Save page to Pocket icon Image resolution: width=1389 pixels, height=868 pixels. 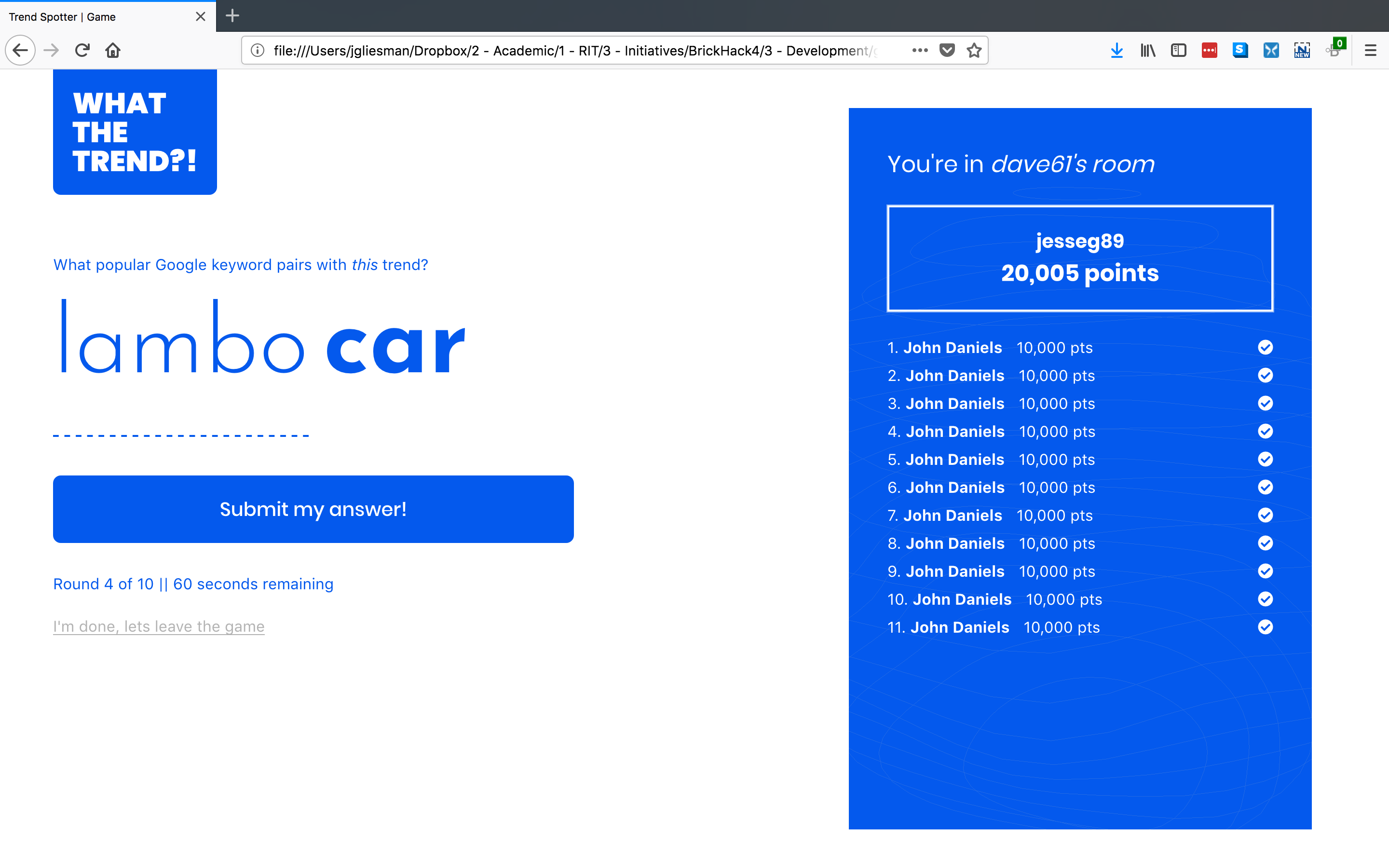pyautogui.click(x=947, y=51)
